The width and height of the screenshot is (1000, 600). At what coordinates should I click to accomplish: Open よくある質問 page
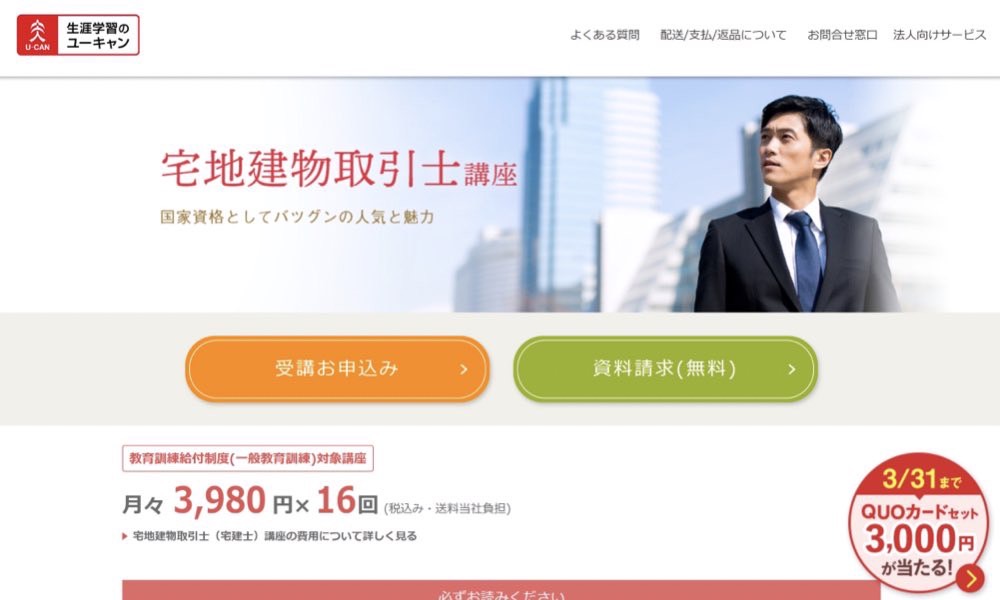click(x=605, y=35)
